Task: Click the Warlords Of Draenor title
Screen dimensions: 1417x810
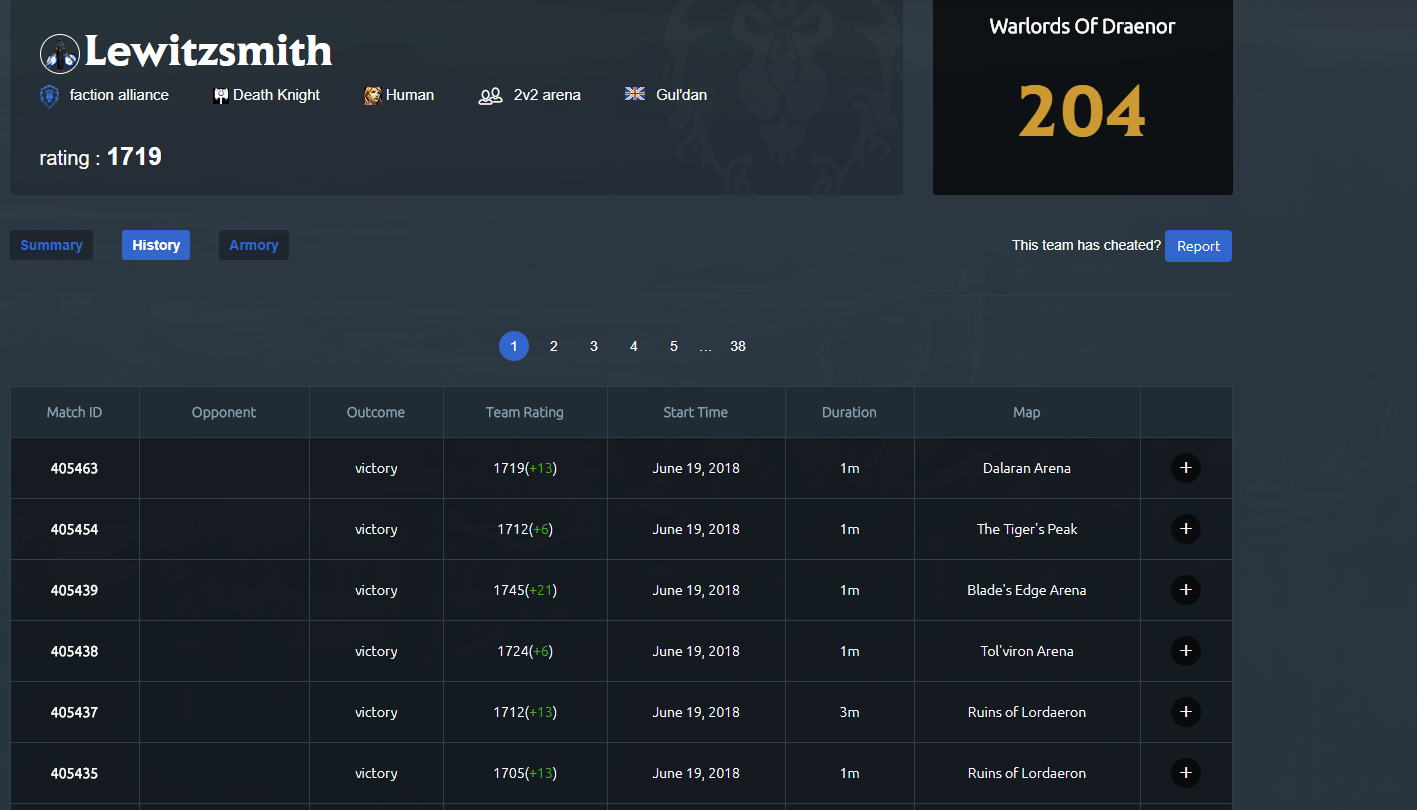Action: point(1082,27)
